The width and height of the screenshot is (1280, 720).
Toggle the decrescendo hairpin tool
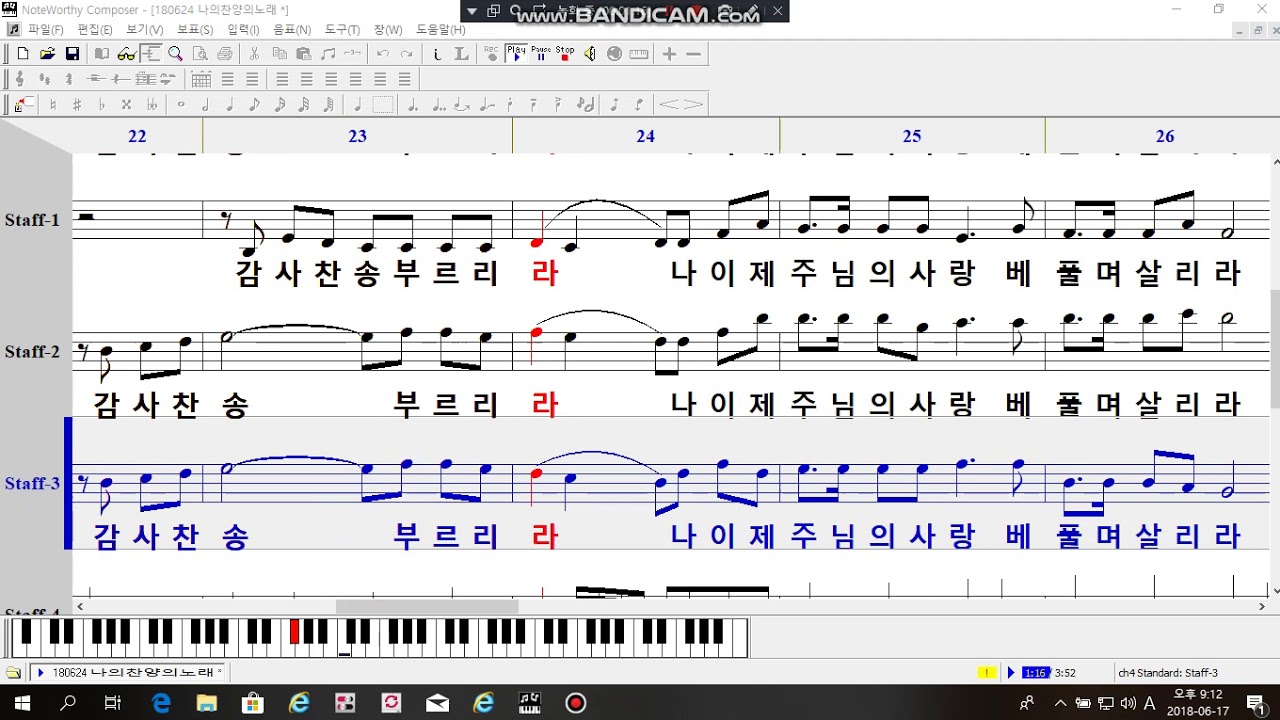click(693, 104)
